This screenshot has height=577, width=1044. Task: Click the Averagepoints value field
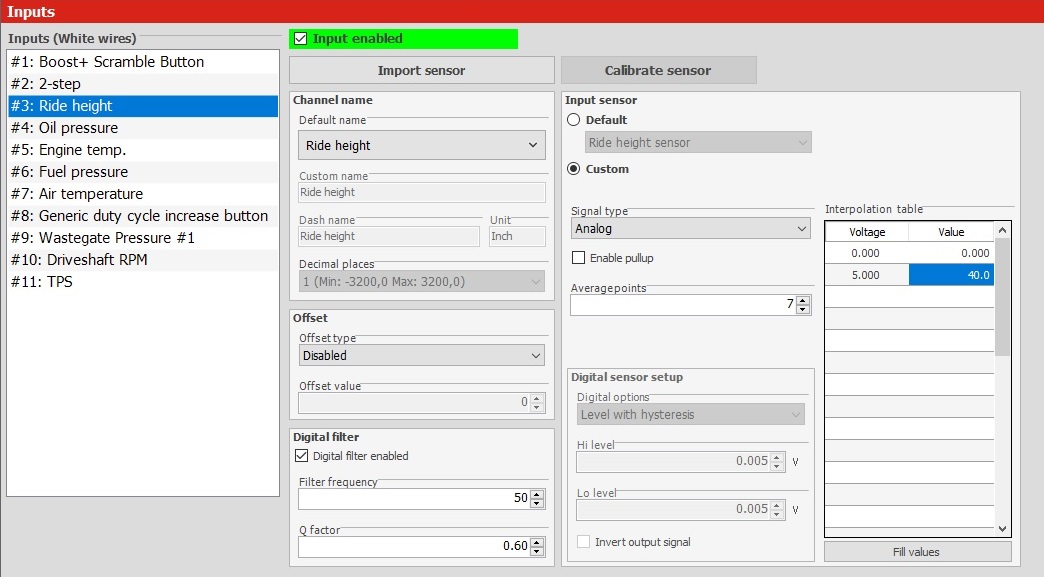click(683, 305)
